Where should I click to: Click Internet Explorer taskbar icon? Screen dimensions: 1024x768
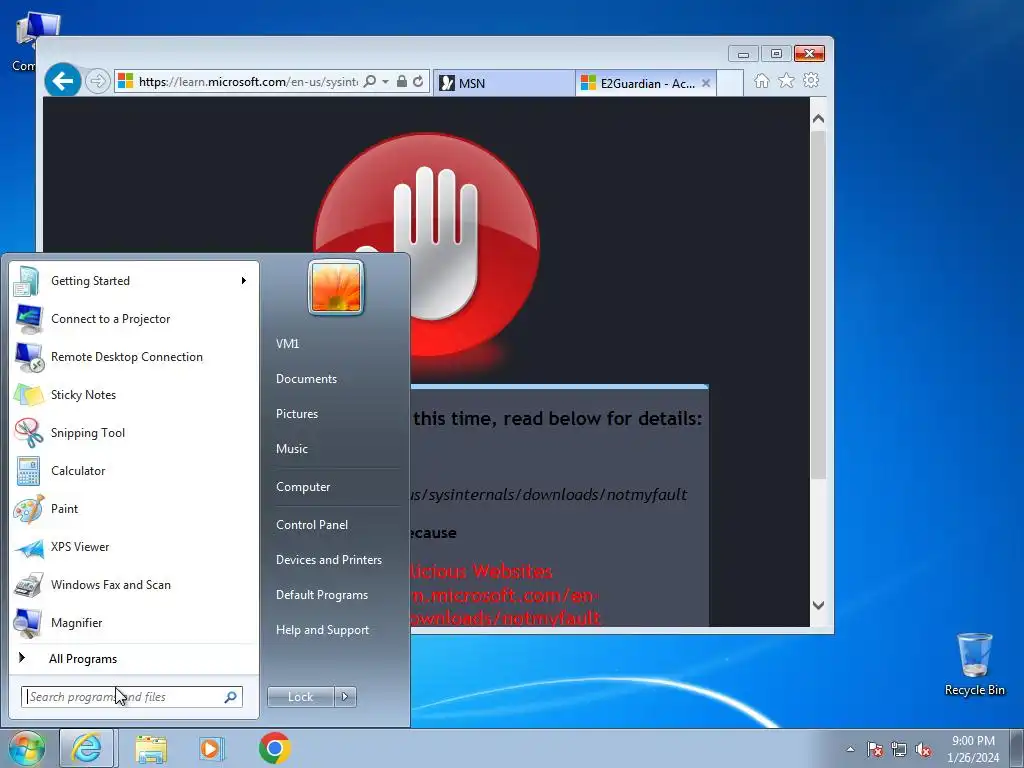(88, 748)
